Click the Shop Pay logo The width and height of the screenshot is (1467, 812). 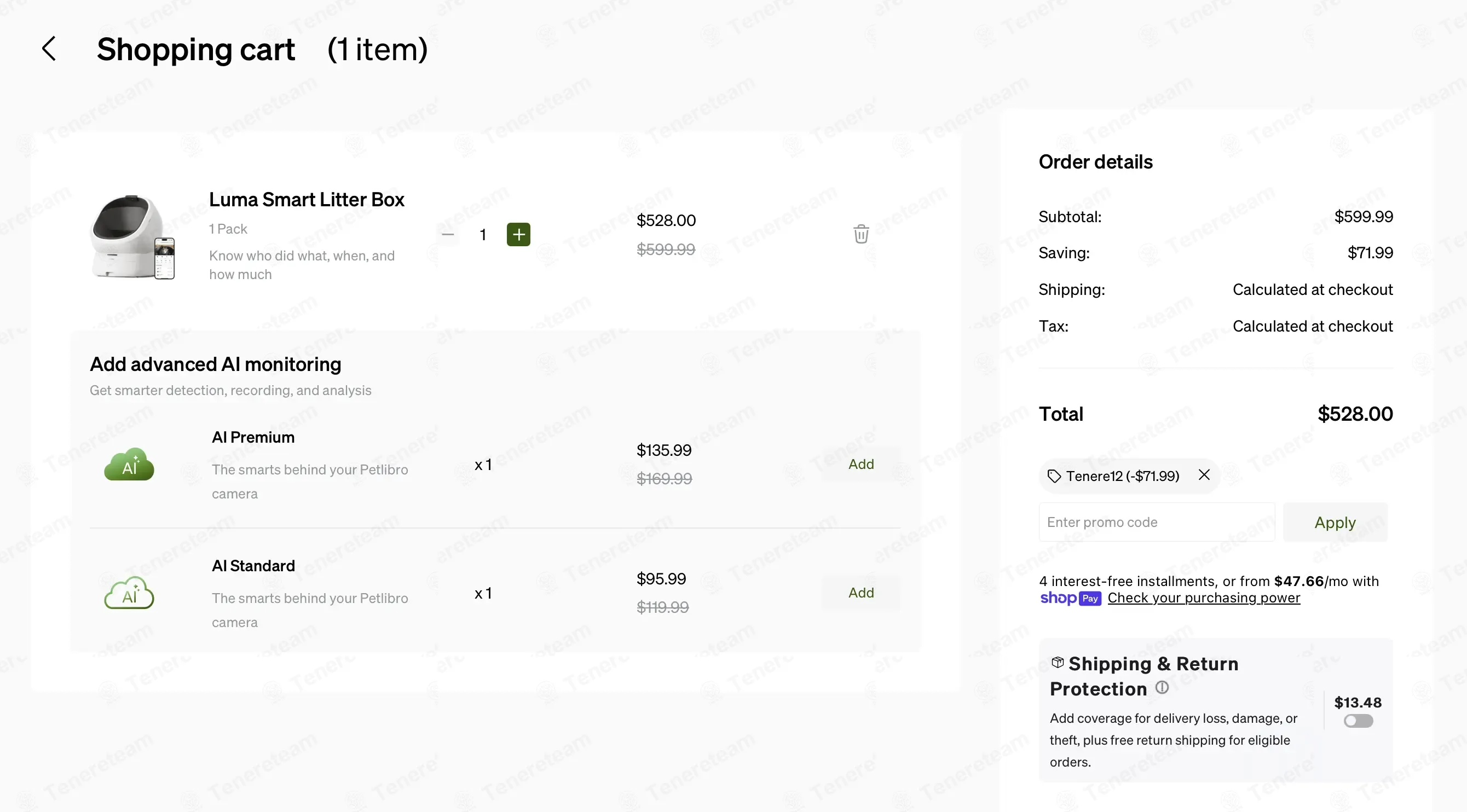(1070, 599)
